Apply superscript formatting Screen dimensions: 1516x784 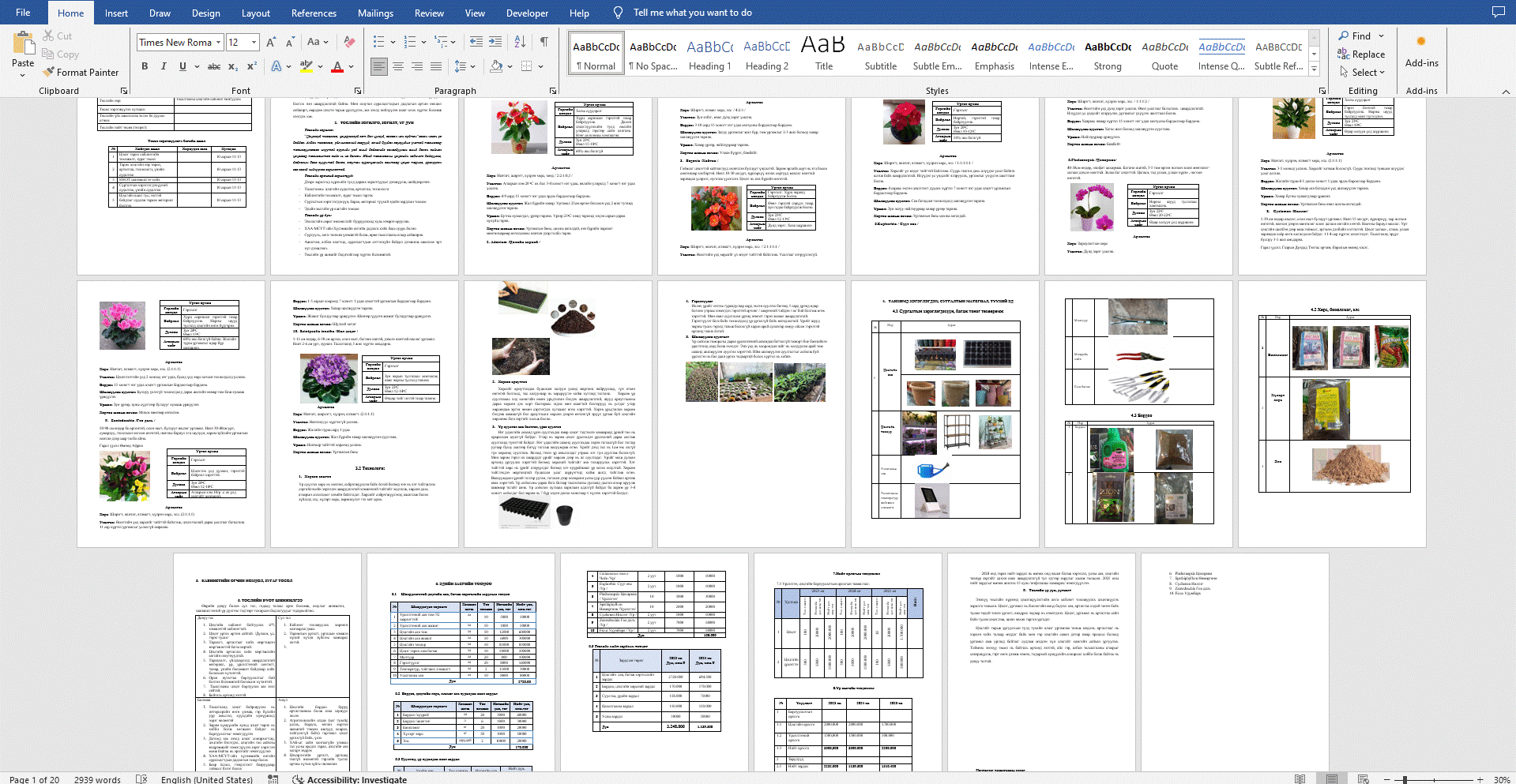[x=252, y=66]
